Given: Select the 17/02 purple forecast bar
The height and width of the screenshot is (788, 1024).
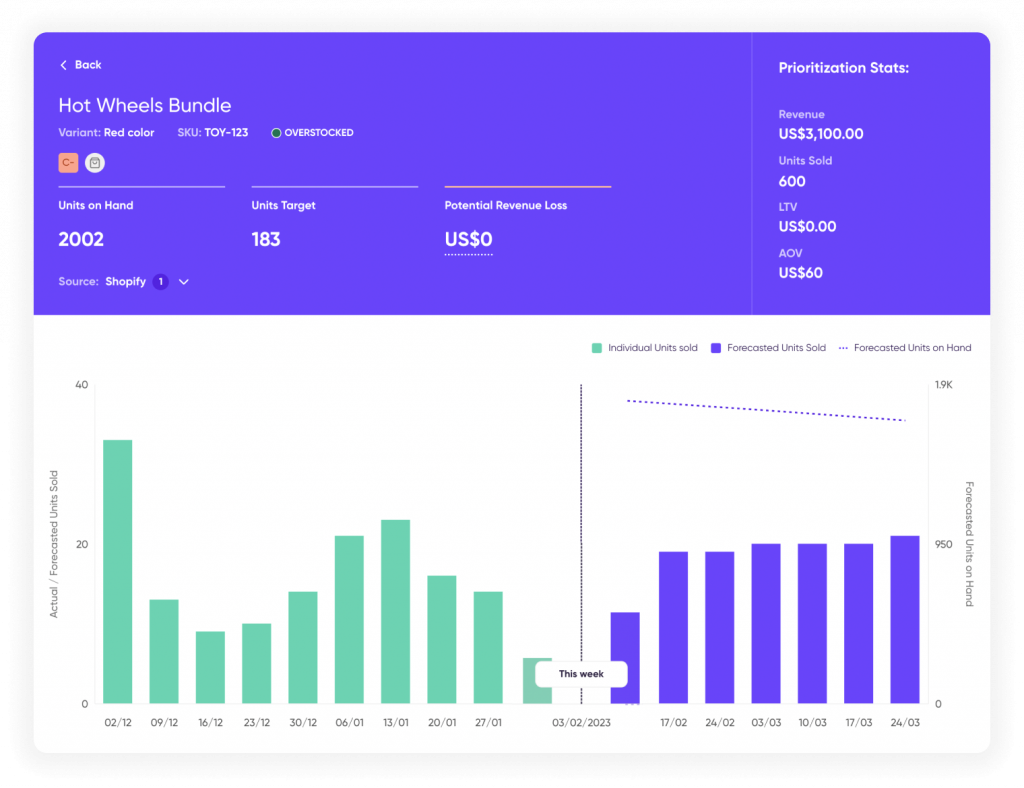Looking at the screenshot, I should pyautogui.click(x=673, y=627).
